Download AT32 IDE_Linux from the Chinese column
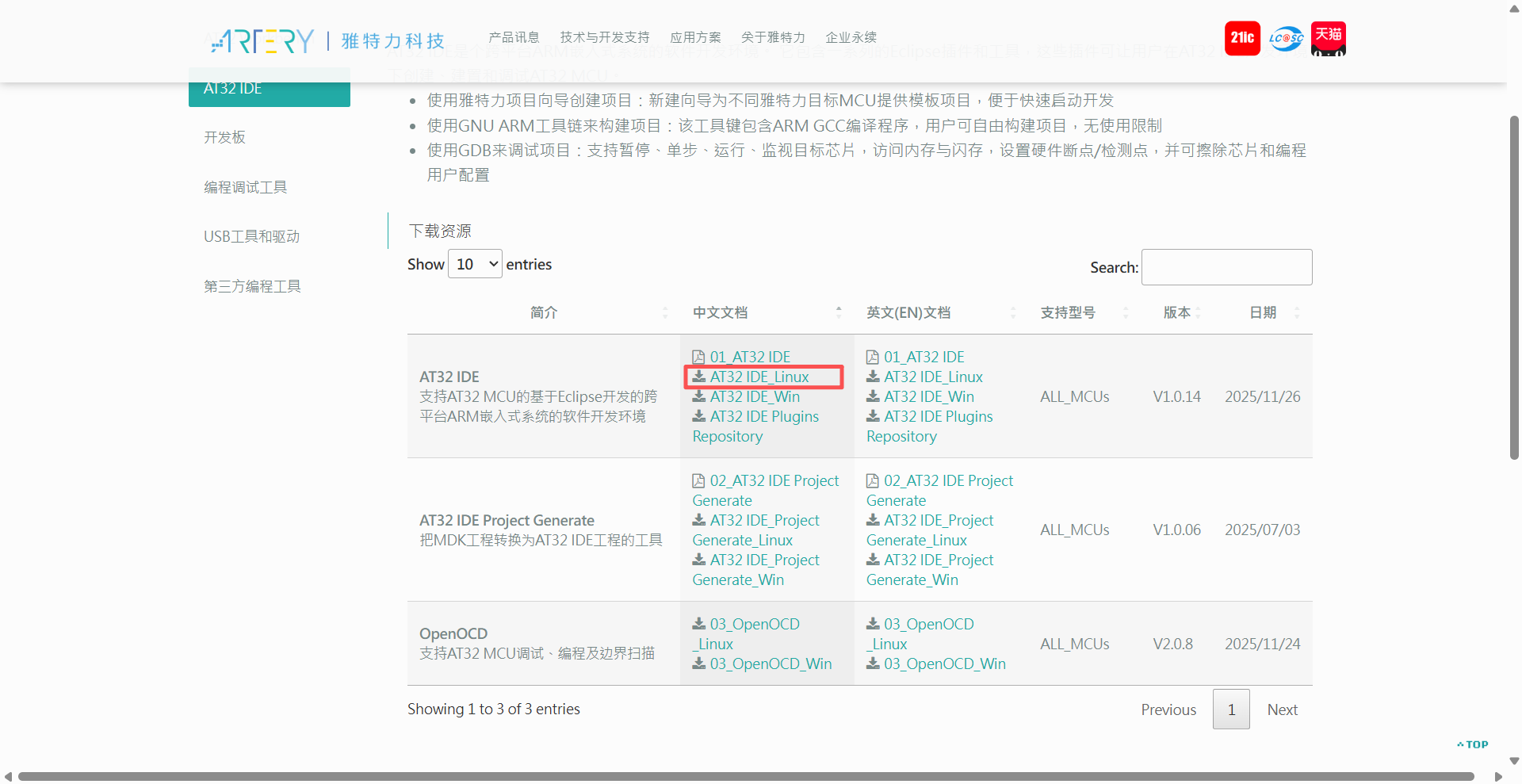Image resolution: width=1522 pixels, height=784 pixels. [759, 377]
